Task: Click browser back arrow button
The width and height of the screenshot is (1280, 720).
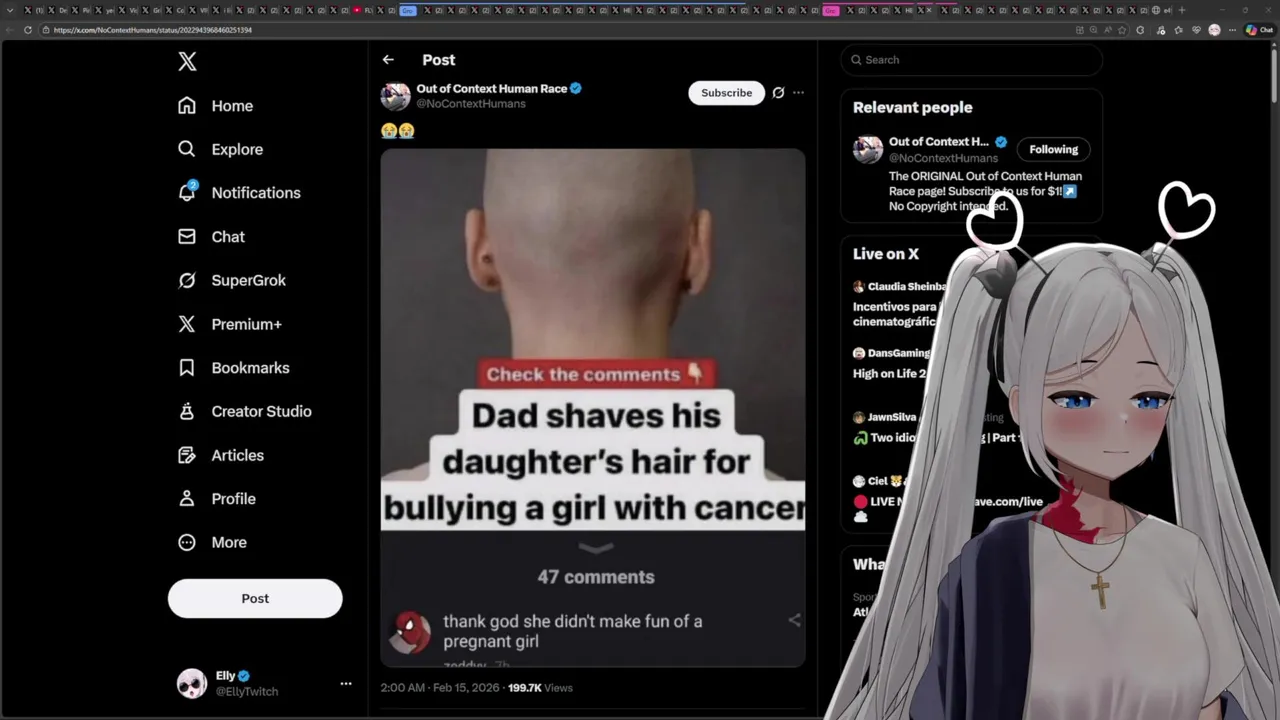Action: click(11, 30)
